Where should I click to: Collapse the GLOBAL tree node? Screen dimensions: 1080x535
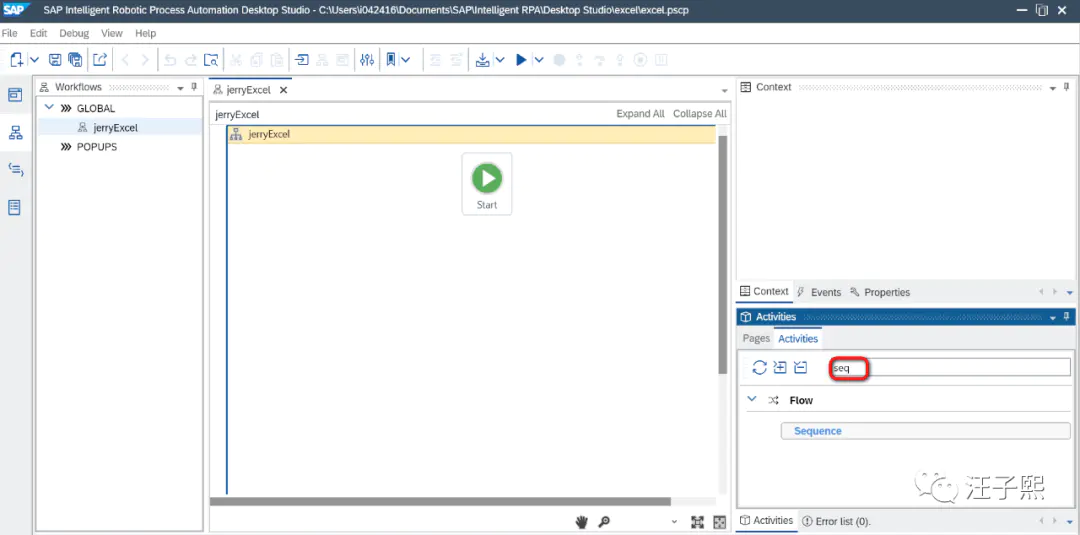[x=49, y=107]
